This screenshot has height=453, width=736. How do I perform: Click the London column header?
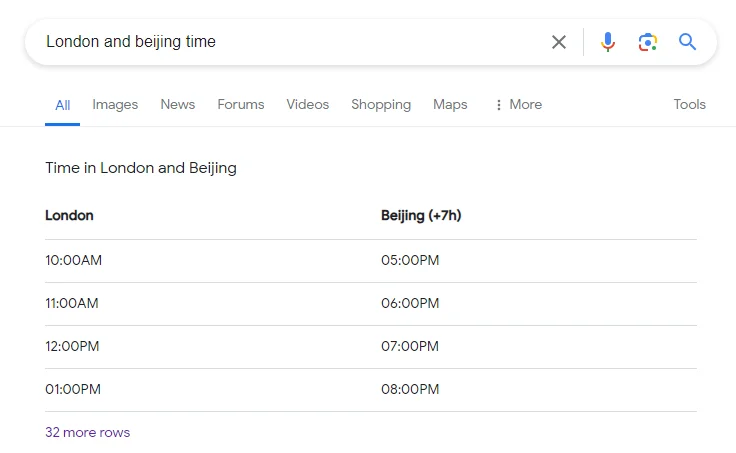point(70,216)
